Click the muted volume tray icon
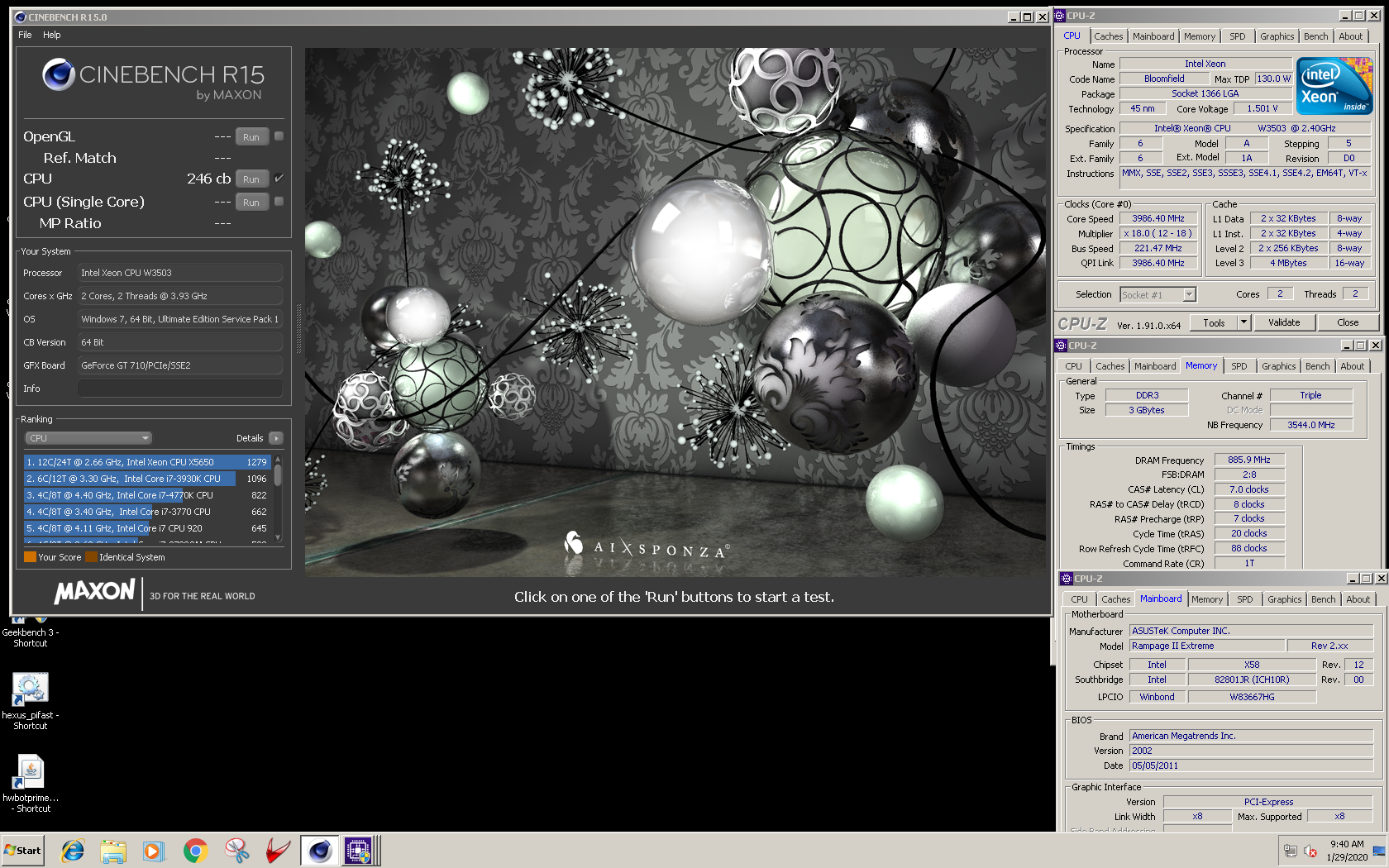This screenshot has width=1389, height=868. pyautogui.click(x=1310, y=851)
